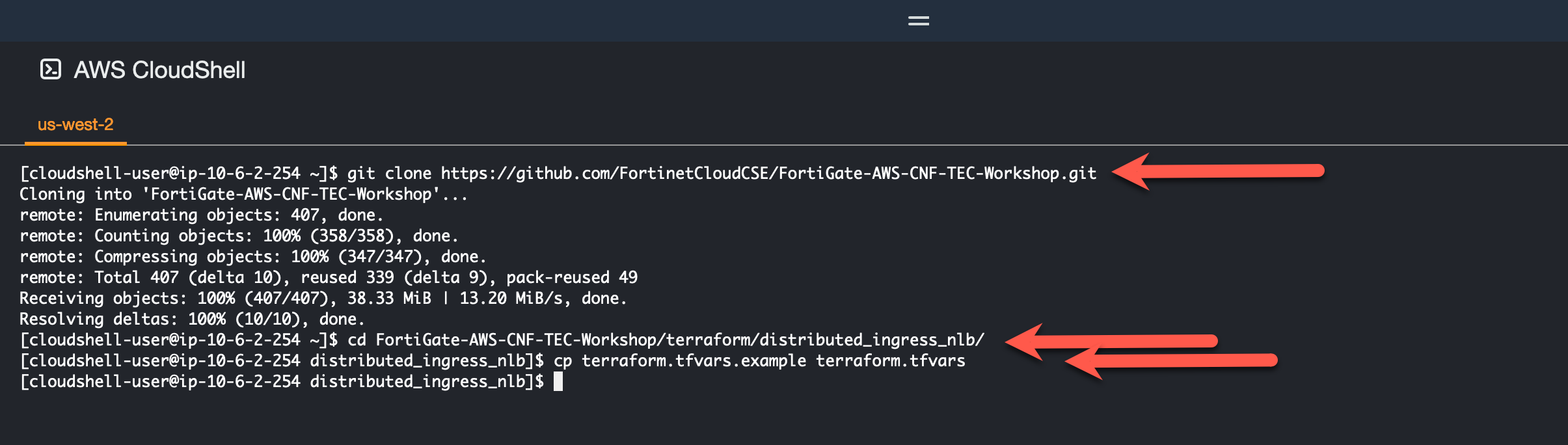Click the drag handle at the top

[x=918, y=21]
